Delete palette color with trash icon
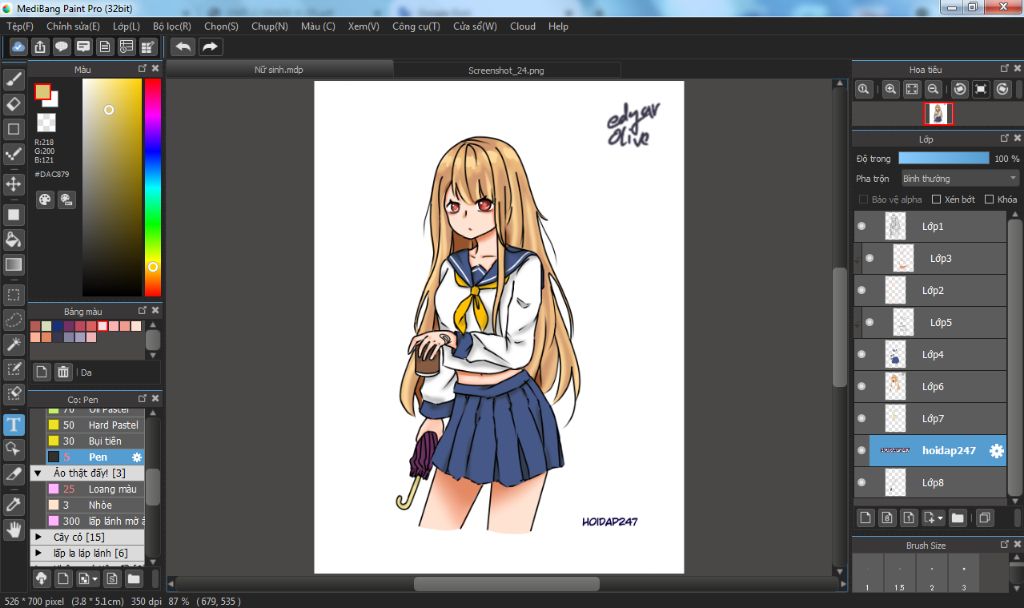 63,372
